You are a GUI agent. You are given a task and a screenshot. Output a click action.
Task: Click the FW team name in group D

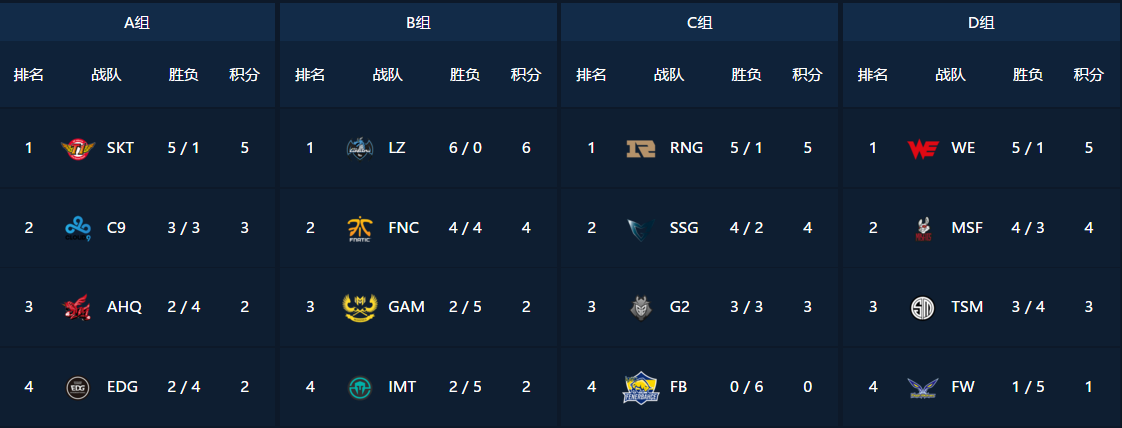(x=963, y=387)
